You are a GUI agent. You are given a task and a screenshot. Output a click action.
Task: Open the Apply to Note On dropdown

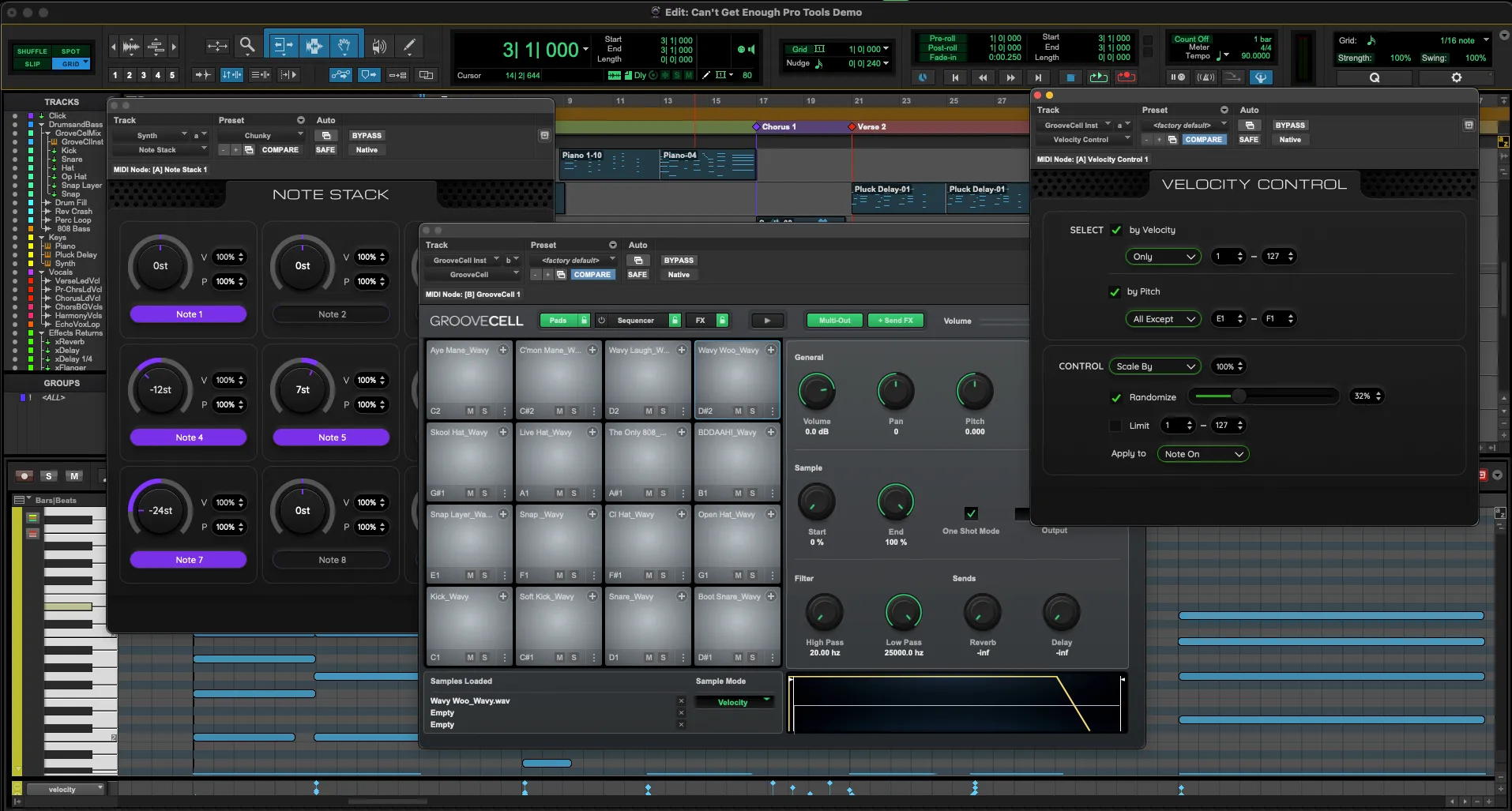pyautogui.click(x=1202, y=454)
